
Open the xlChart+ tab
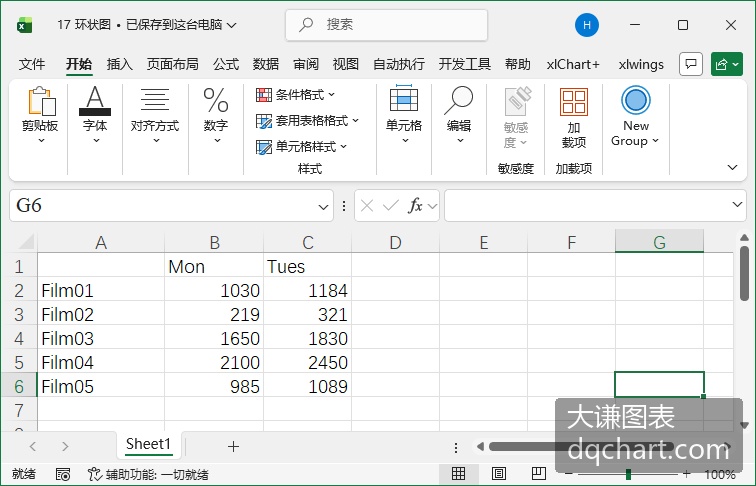573,64
